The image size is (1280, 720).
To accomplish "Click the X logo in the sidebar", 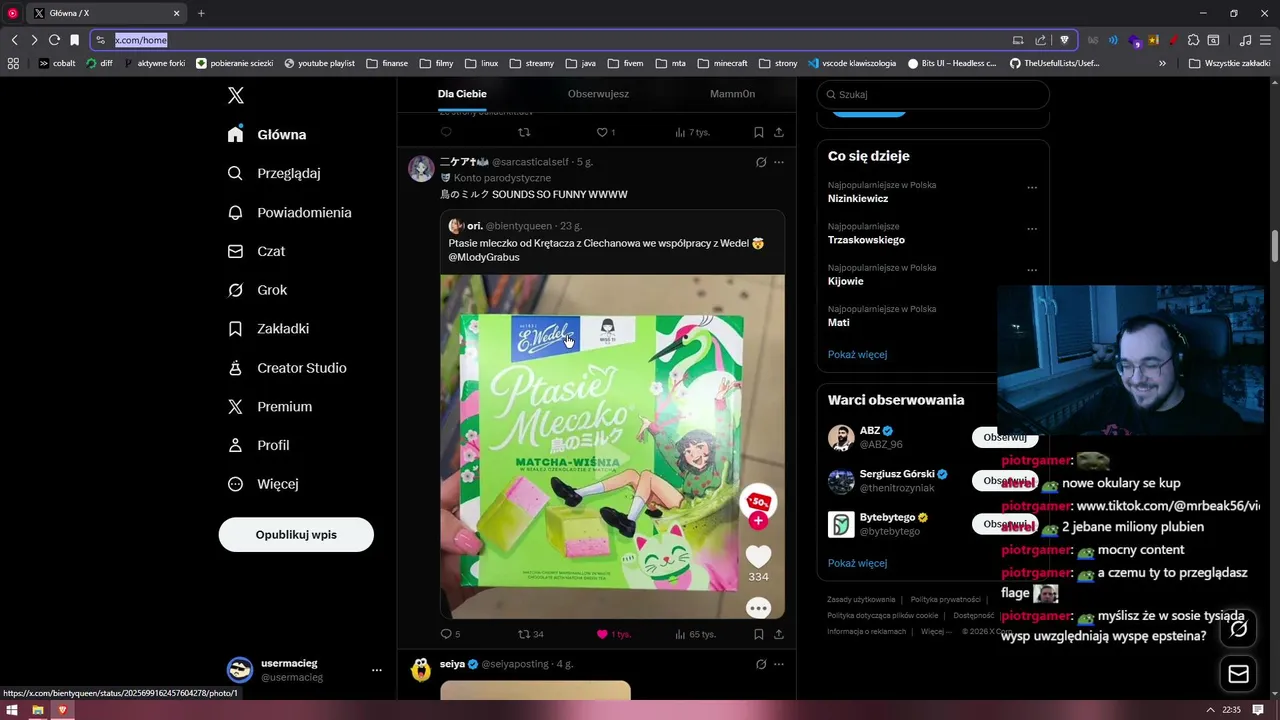I will pyautogui.click(x=236, y=95).
